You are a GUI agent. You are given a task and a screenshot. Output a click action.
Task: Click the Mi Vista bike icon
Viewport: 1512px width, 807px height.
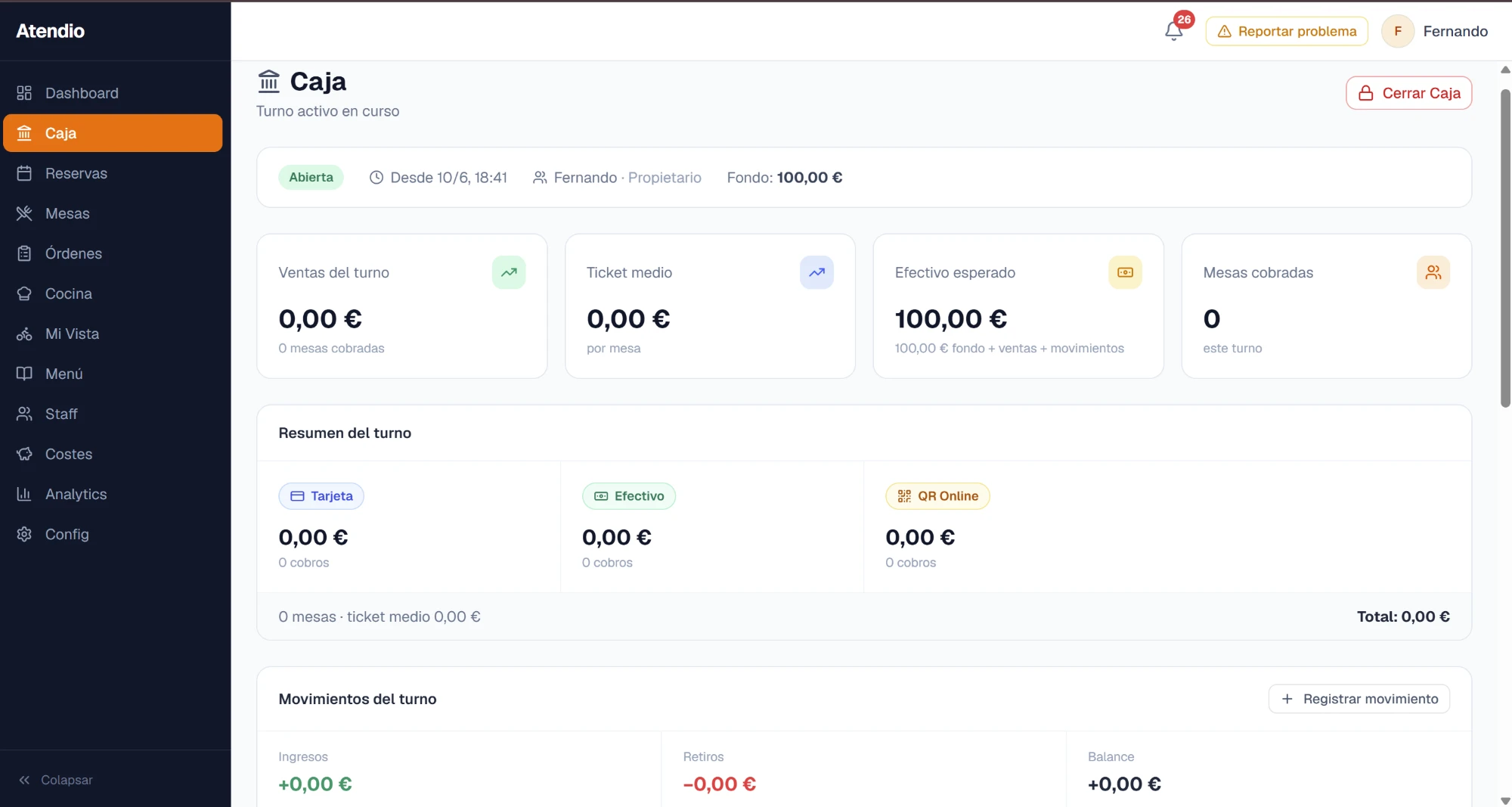pos(24,334)
